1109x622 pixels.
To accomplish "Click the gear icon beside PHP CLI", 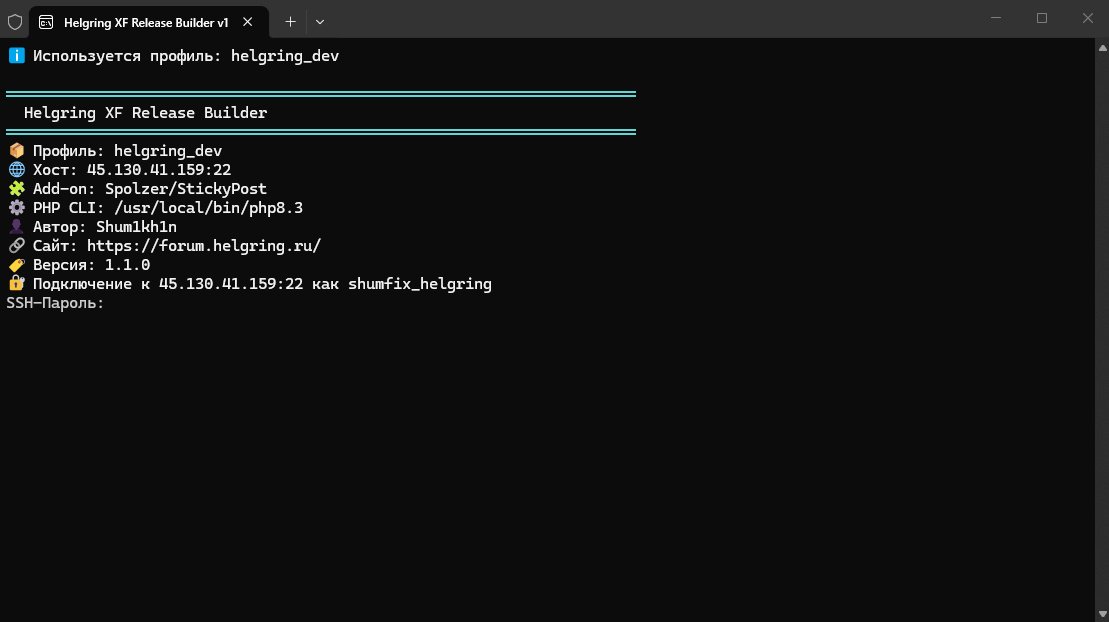I will [16, 208].
